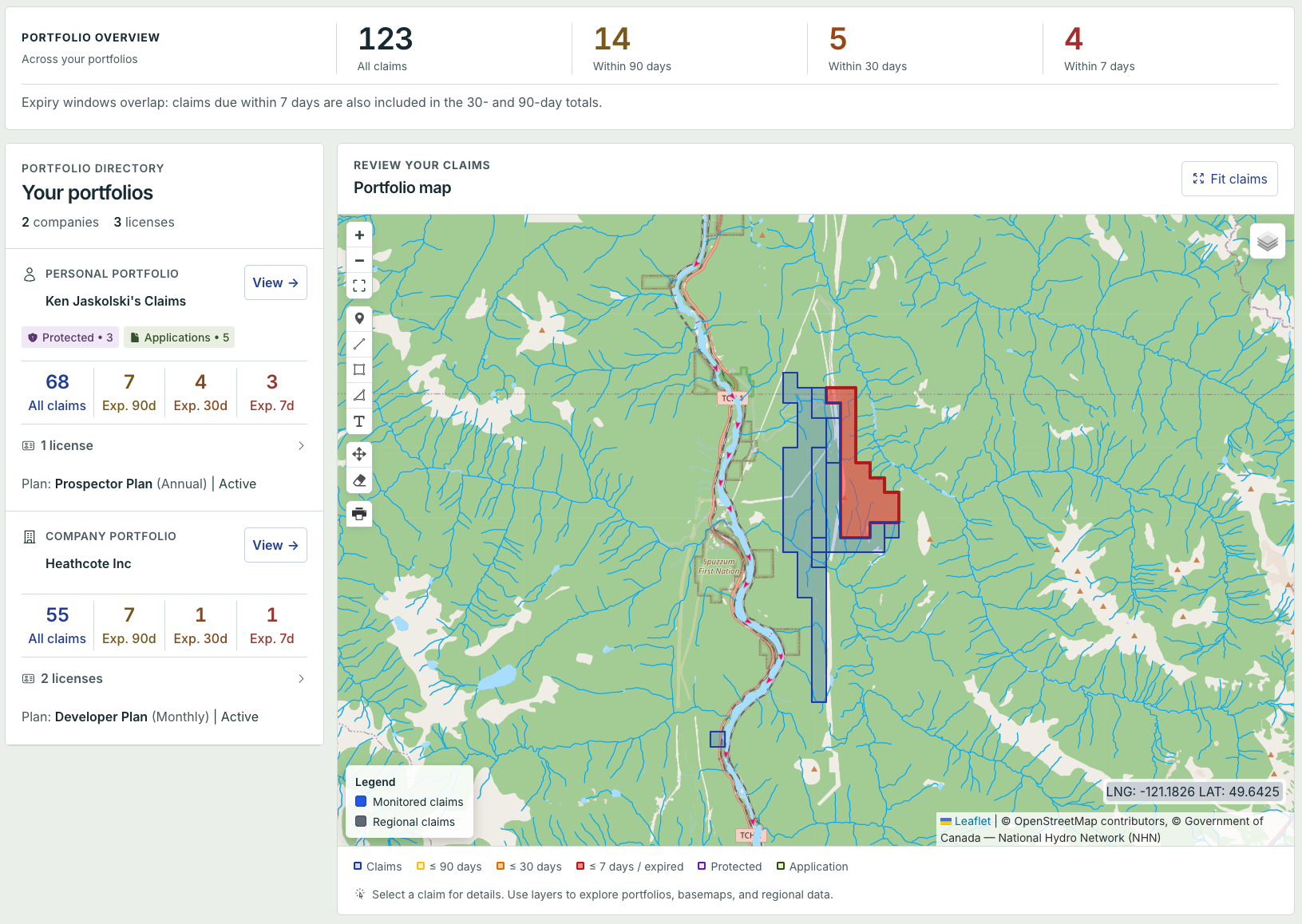Click the '≤ 7 days / expired' legend key
The width and height of the screenshot is (1302, 924).
(x=630, y=867)
